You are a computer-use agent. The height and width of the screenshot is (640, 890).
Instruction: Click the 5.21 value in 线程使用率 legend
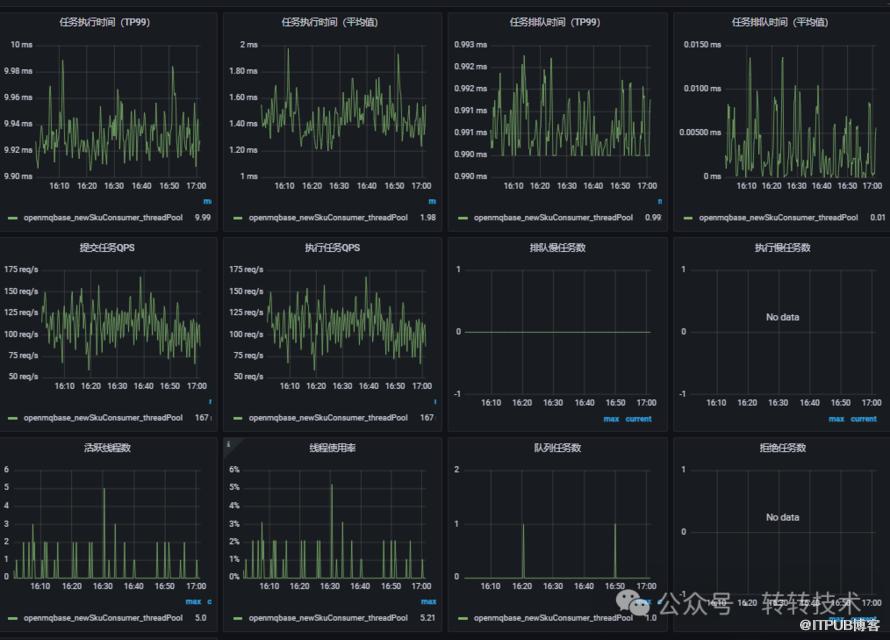(428, 618)
